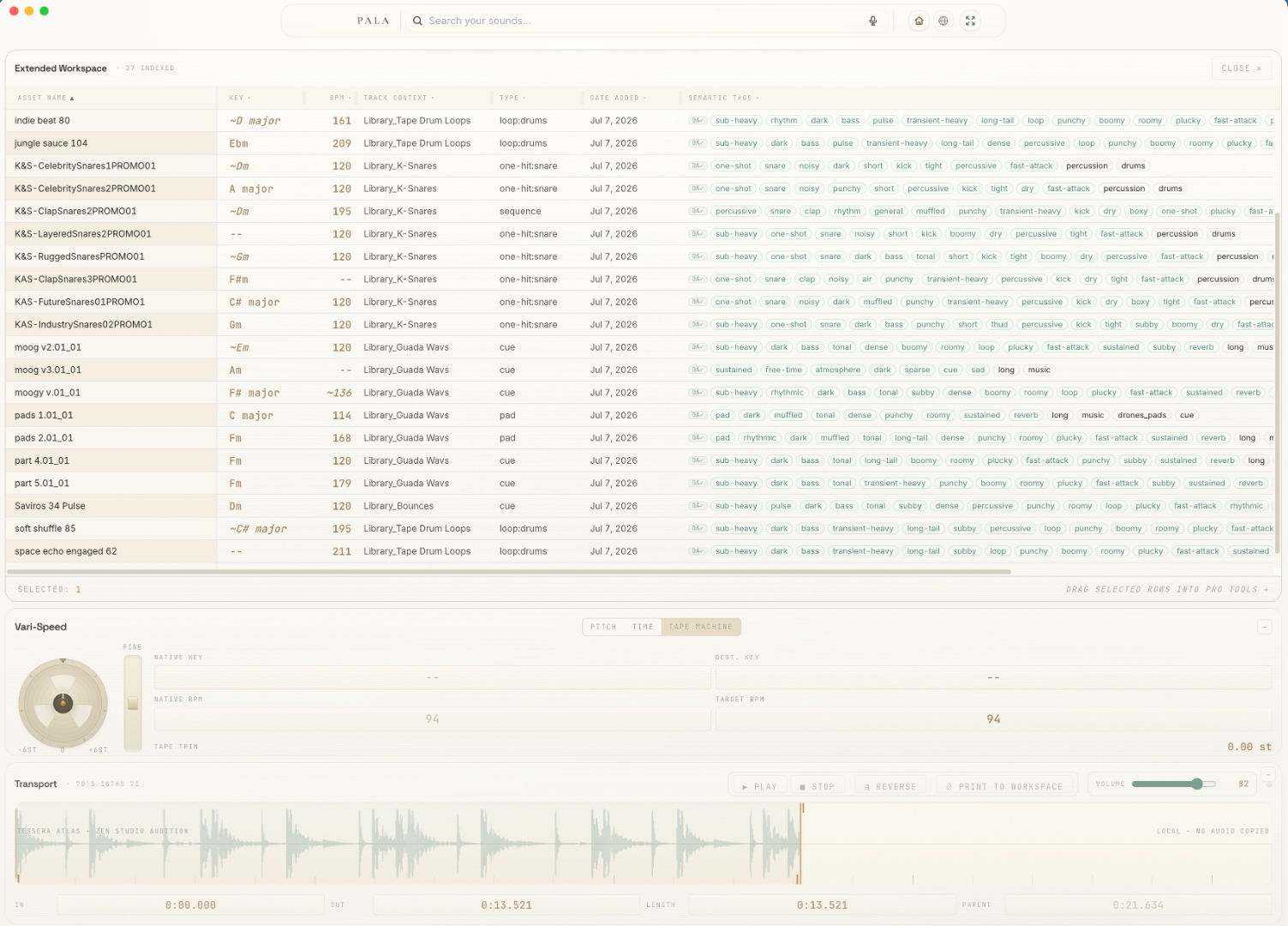Screen dimensions: 1288x926
Task: Toggle fullscreen with the expand icon
Action: pyautogui.click(x=970, y=21)
